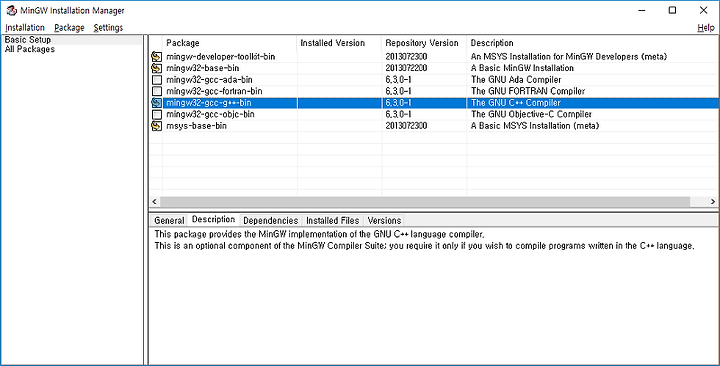Check the box for mingw32-gcc-ada-bin
720x366 pixels.
[x=157, y=79]
